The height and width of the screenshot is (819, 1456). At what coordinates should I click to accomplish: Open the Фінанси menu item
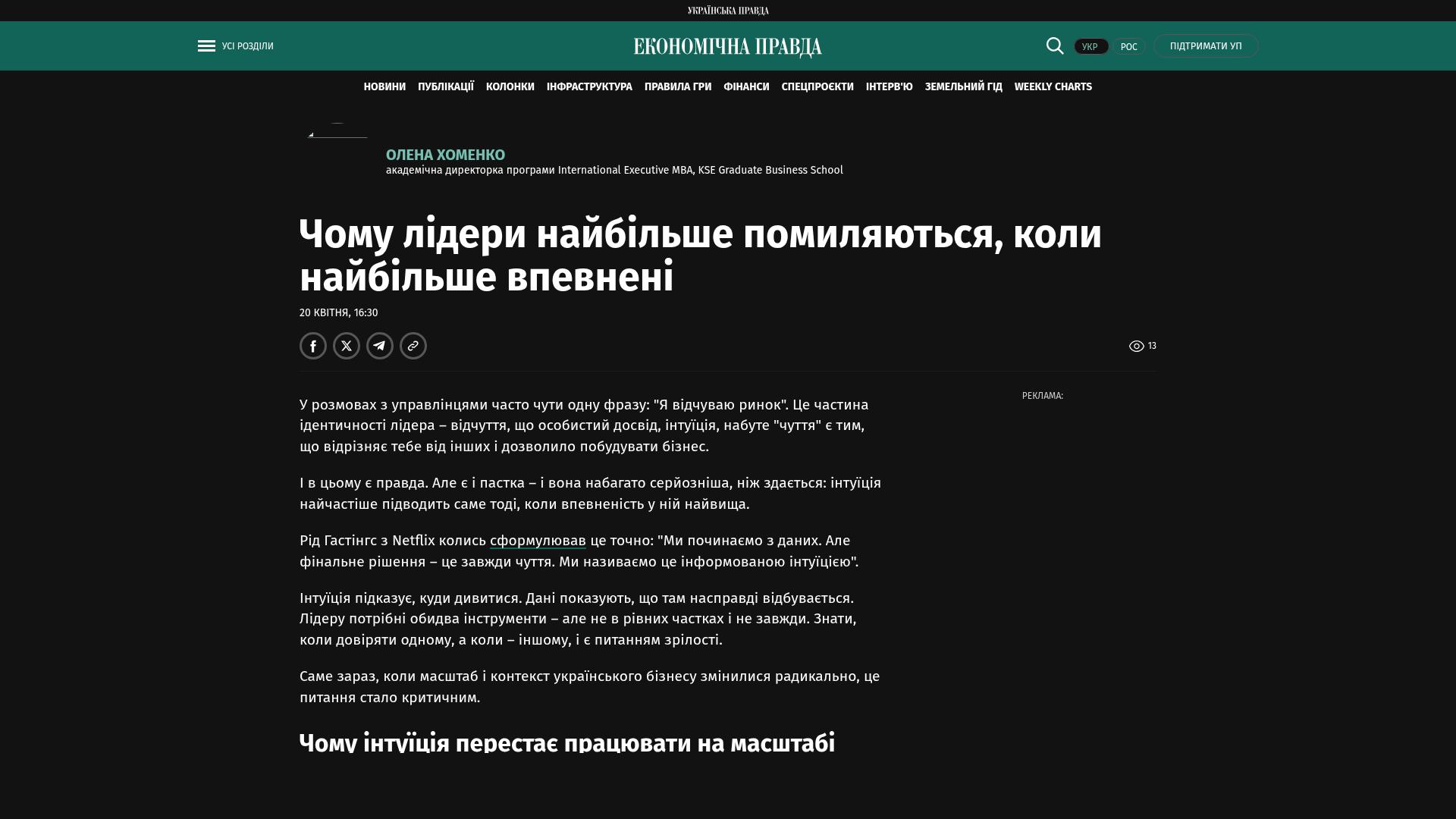[x=746, y=87]
